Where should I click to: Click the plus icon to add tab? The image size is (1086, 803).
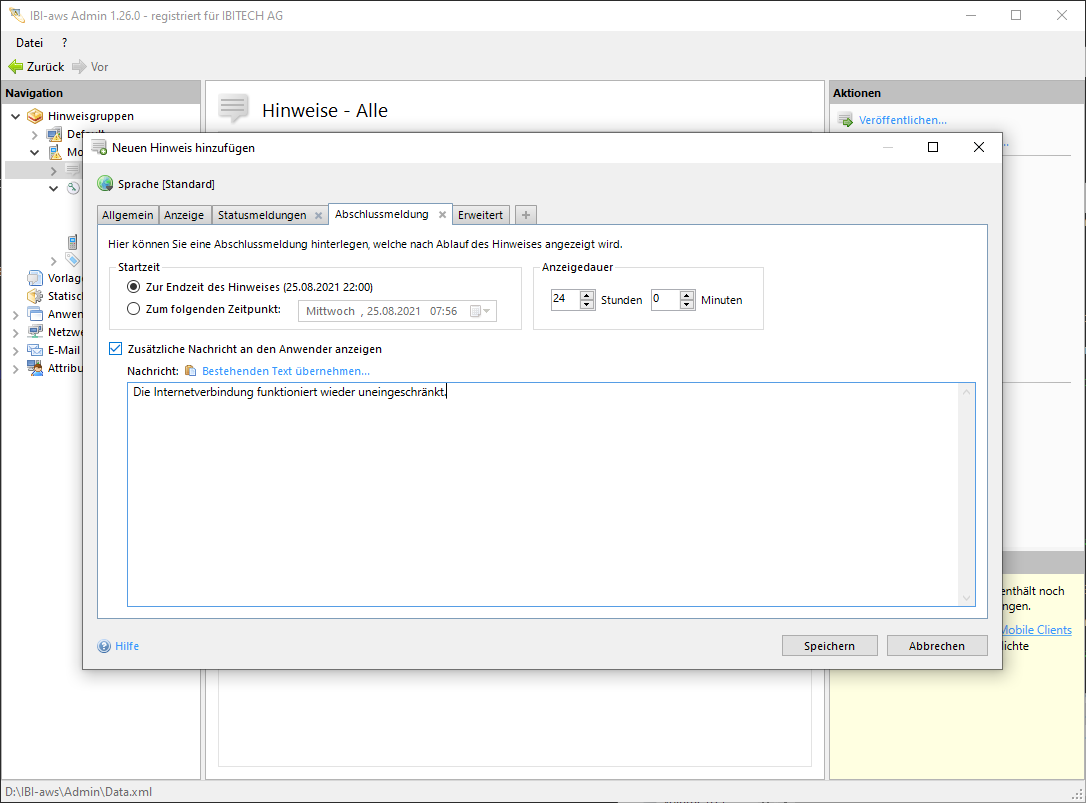pos(526,215)
